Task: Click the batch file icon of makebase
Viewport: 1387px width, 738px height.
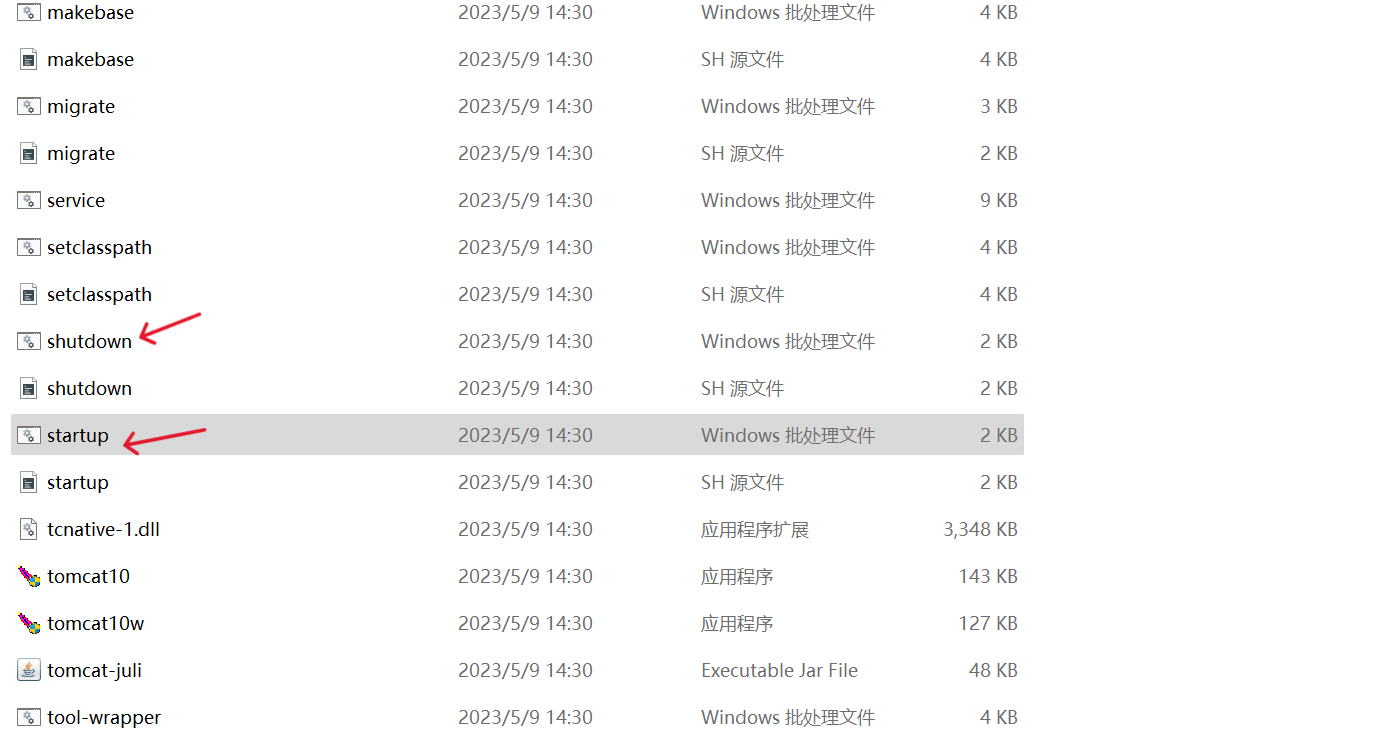Action: tap(29, 13)
